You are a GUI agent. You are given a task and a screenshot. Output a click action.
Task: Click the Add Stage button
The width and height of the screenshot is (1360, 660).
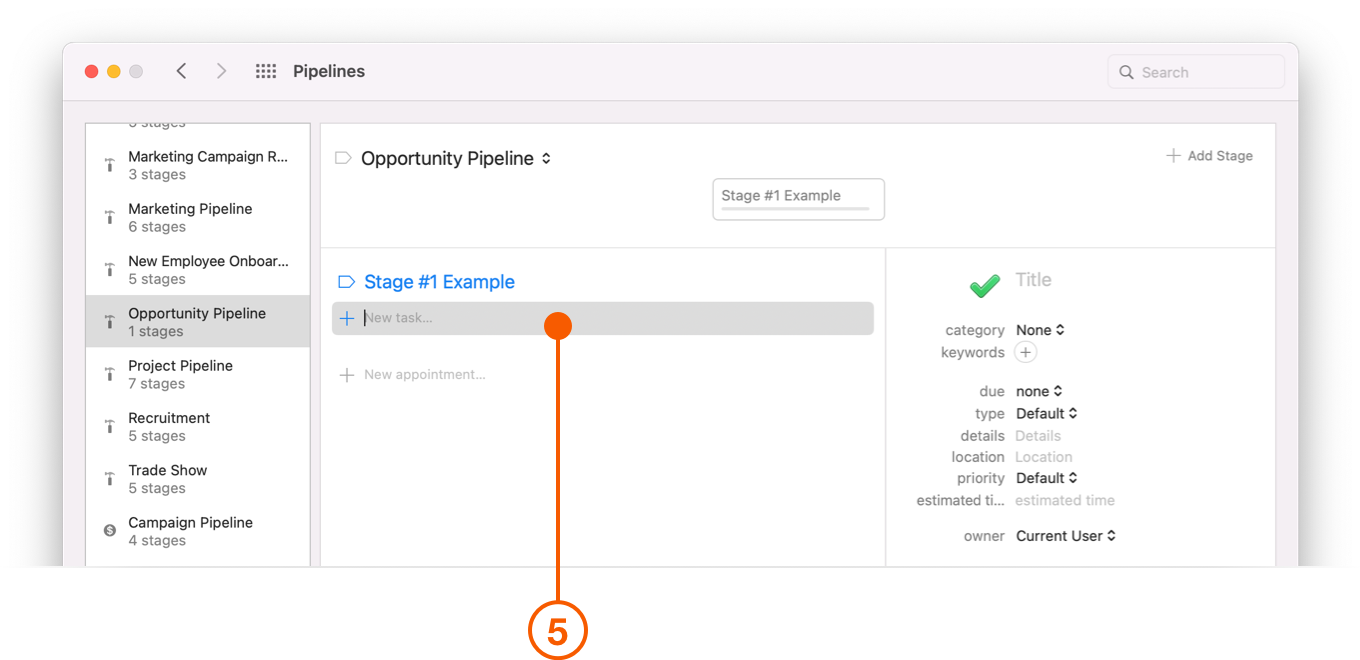pyautogui.click(x=1209, y=155)
